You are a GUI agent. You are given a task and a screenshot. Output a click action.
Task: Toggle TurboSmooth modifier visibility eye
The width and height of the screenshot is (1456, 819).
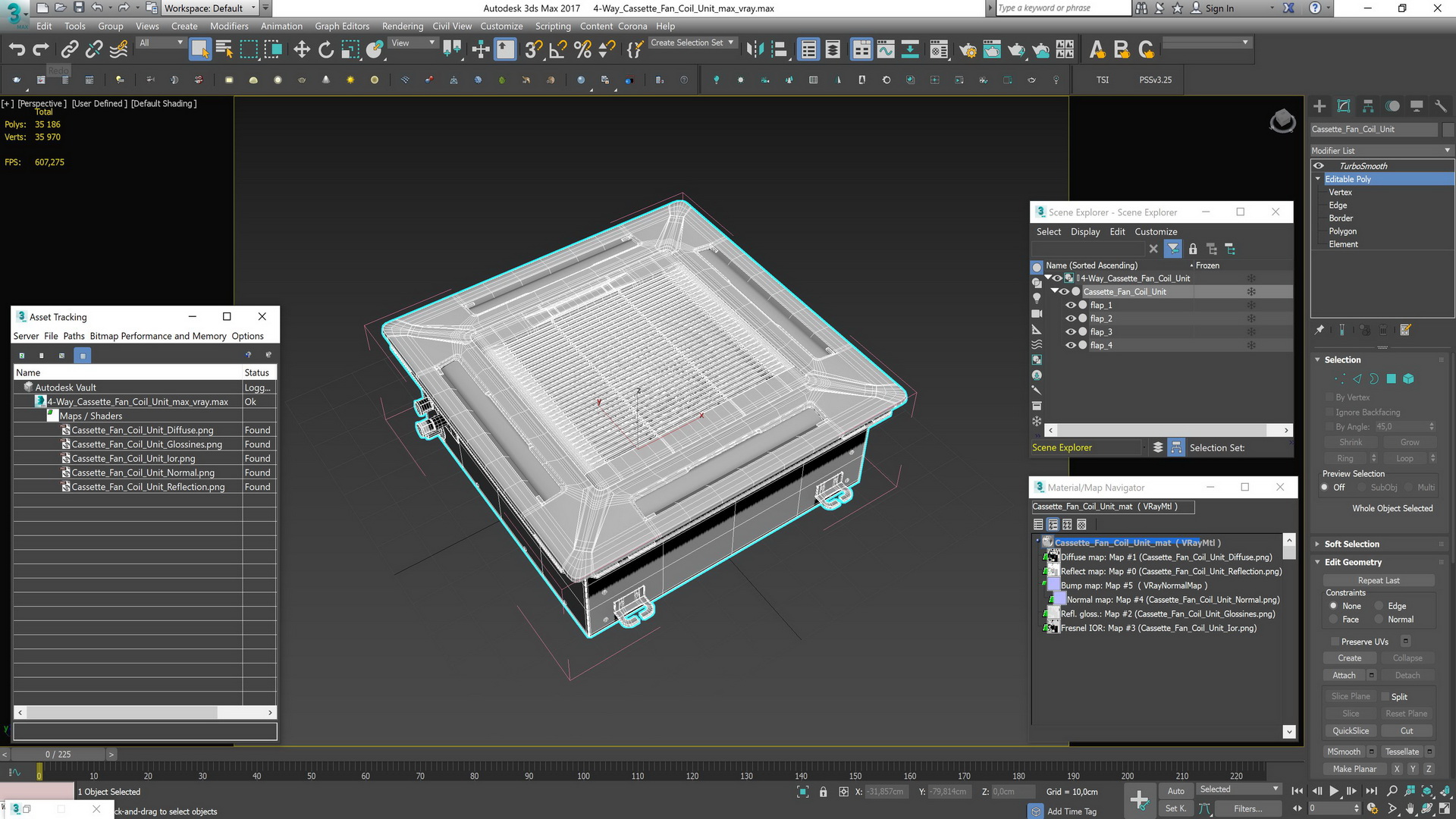1319,166
